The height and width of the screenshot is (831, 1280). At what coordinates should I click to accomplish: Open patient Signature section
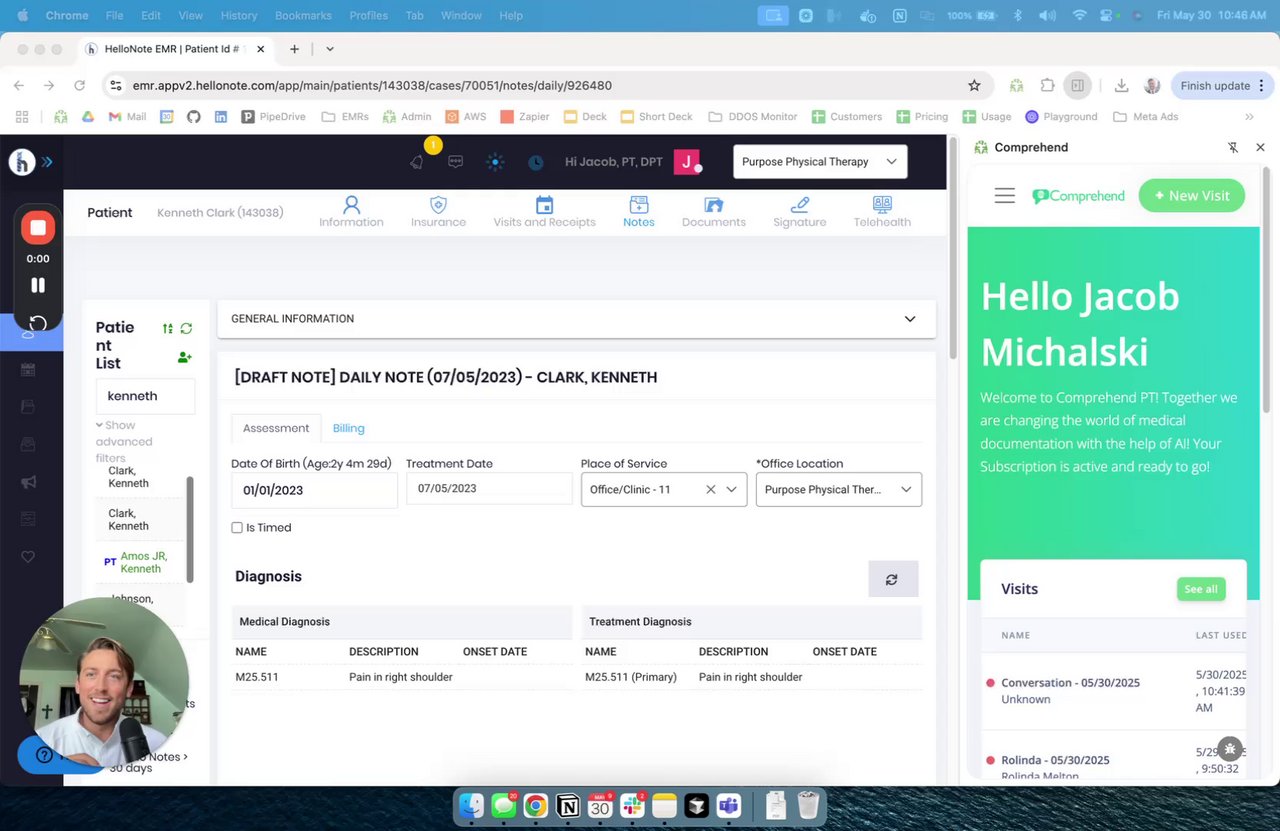[x=799, y=211]
